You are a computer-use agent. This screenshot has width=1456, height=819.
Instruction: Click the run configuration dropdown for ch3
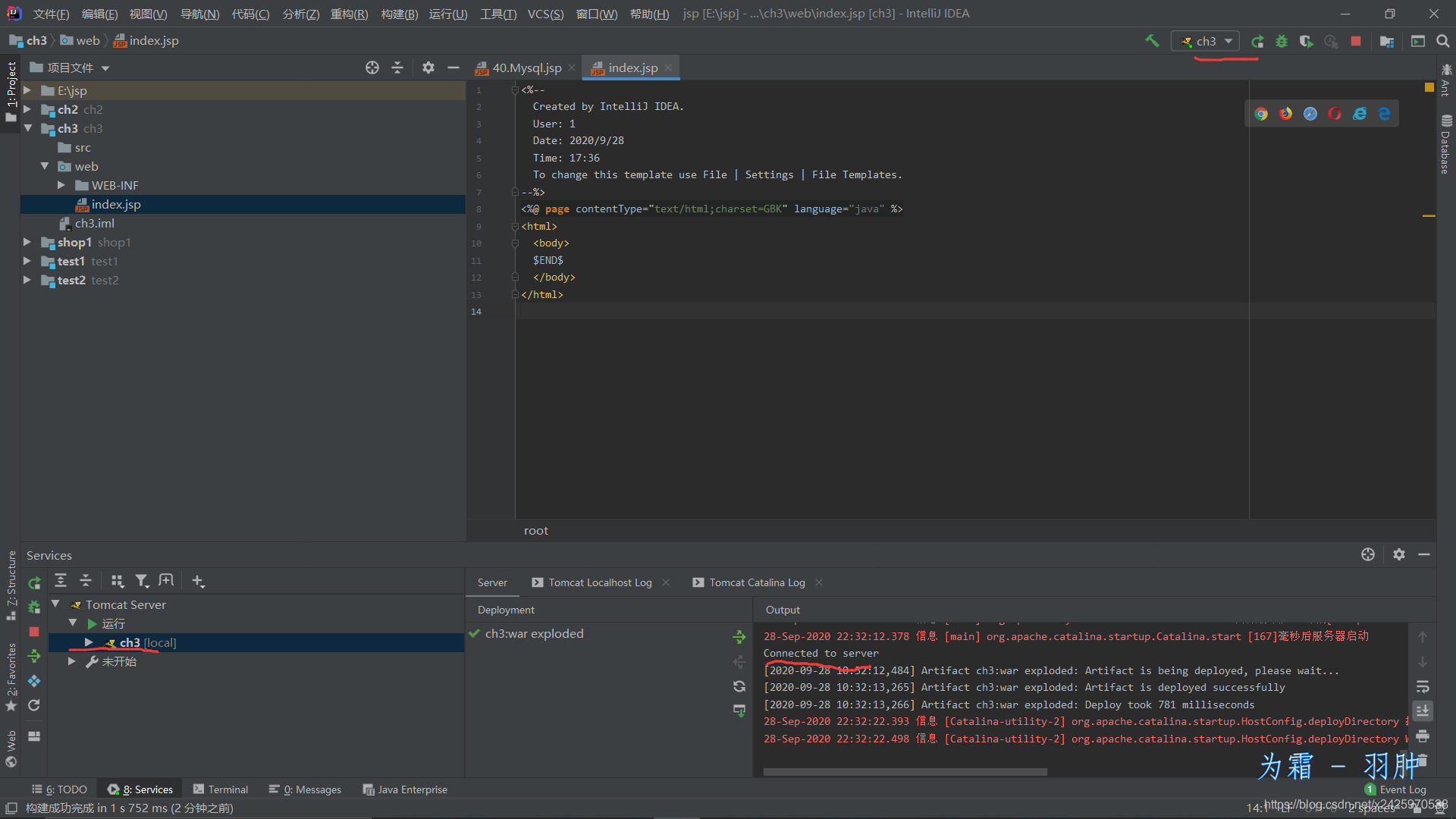(x=1205, y=41)
